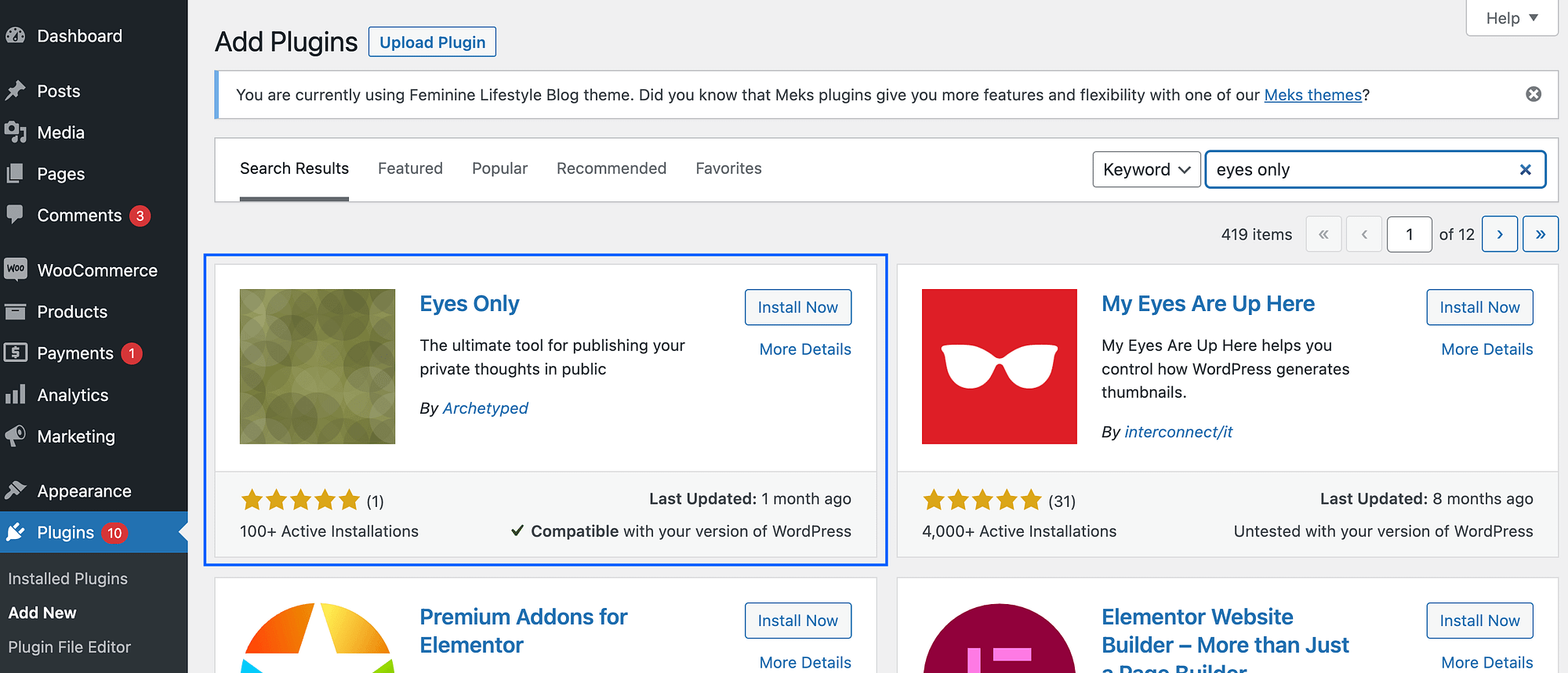Click Elementor Website Builder plugin icon

(1000, 638)
